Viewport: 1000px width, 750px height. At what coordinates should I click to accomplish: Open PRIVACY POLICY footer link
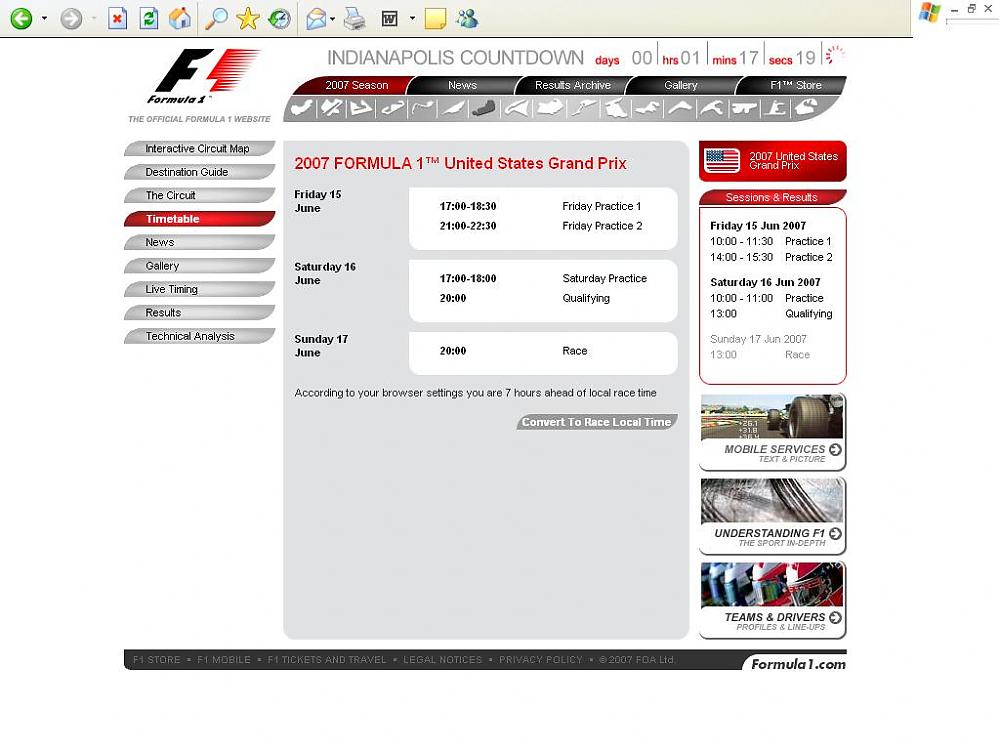(x=541, y=659)
